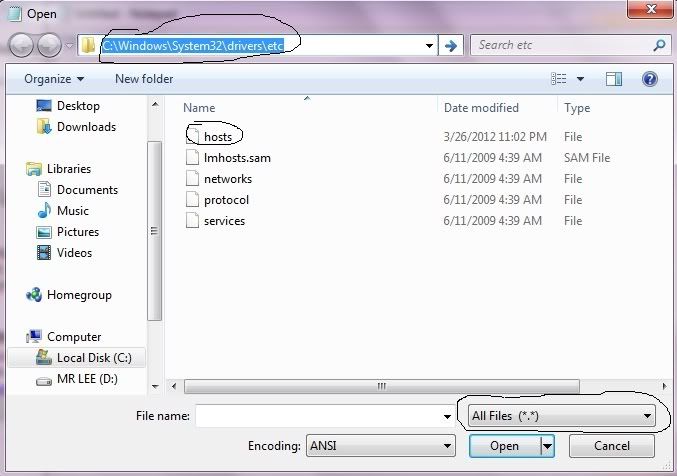
Task: Click the Go arrow next to address bar
Action: pos(451,45)
